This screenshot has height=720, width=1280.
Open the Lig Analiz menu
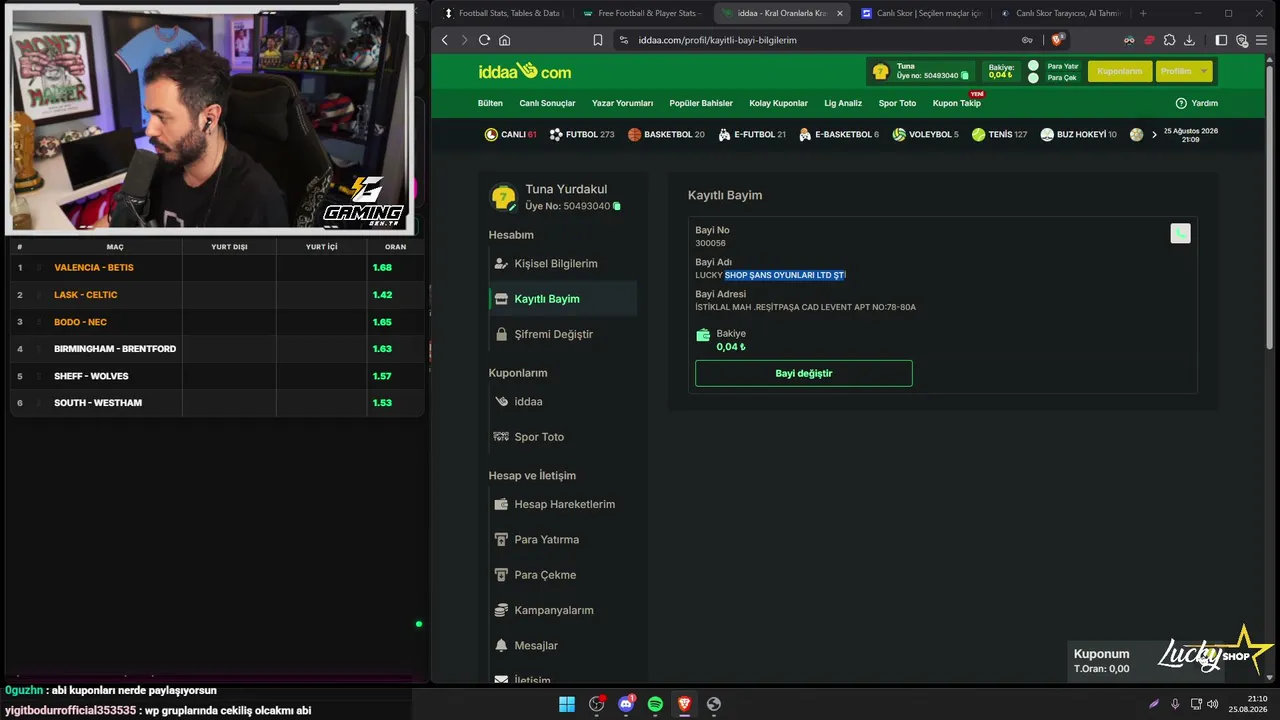[843, 103]
